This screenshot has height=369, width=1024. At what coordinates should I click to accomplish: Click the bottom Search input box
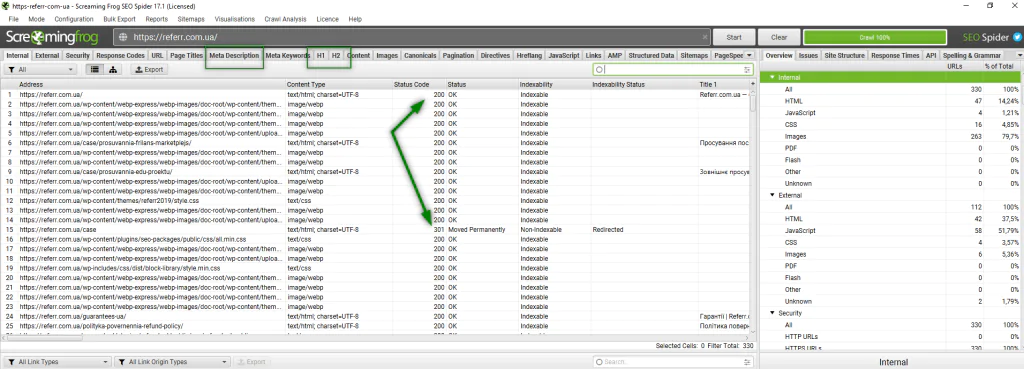(673, 362)
